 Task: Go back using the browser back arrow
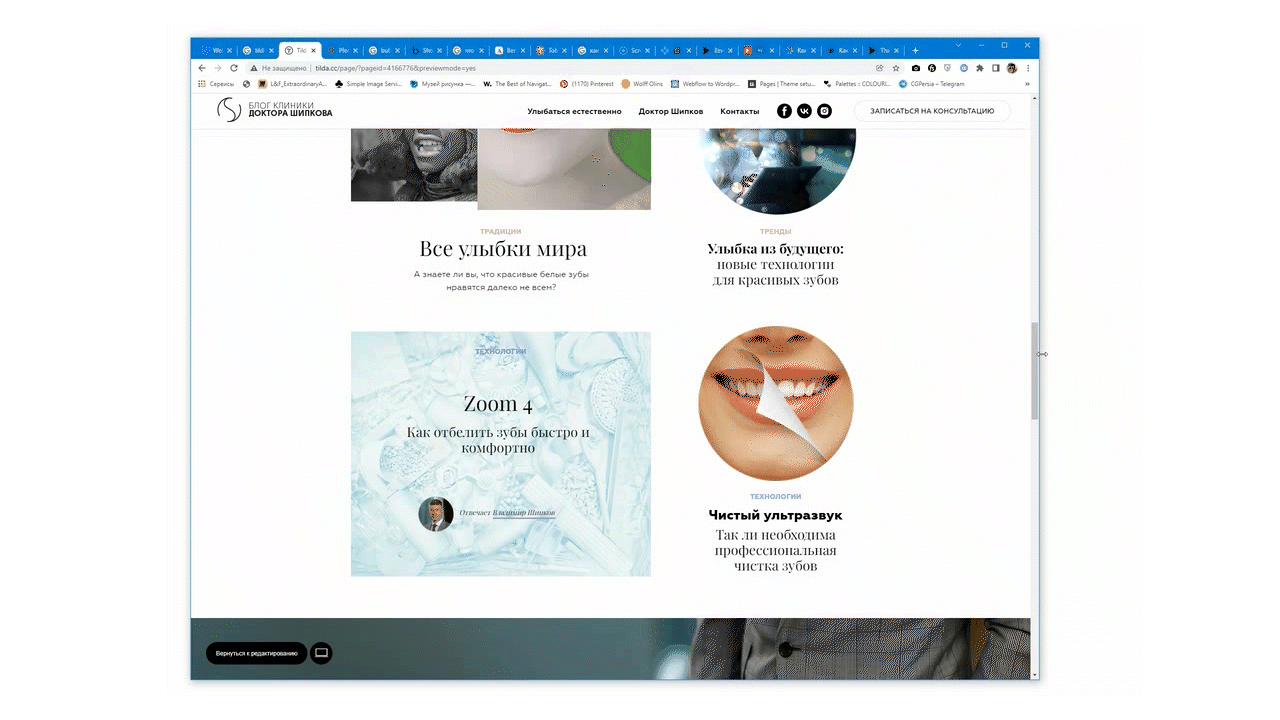click(x=202, y=68)
